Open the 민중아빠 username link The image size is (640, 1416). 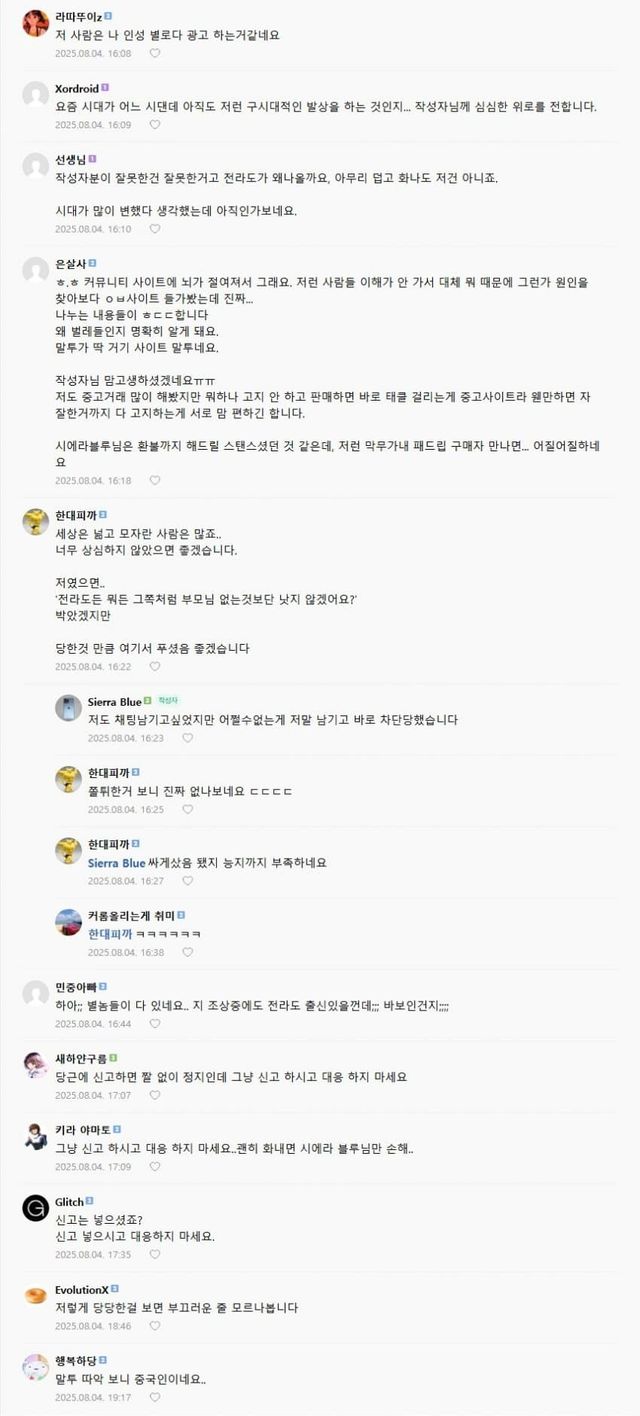click(x=75, y=987)
